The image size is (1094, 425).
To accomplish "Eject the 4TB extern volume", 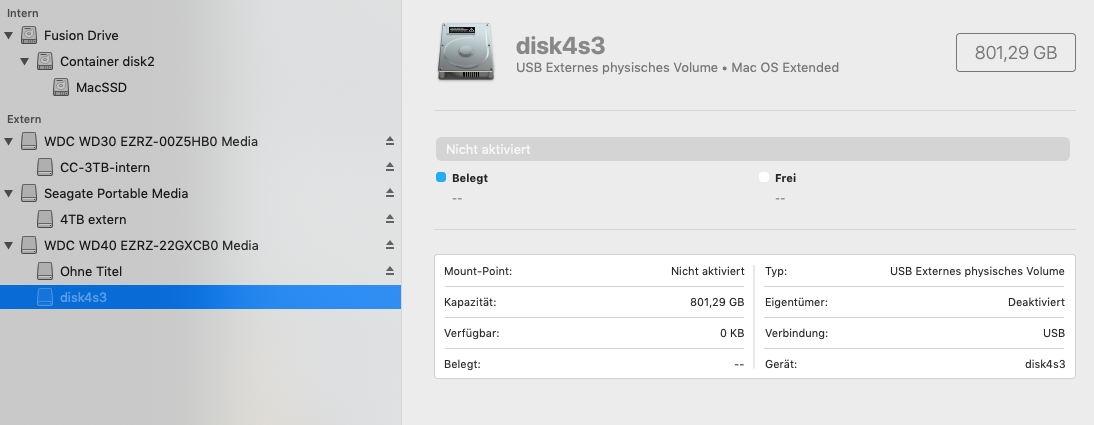I will tap(389, 219).
